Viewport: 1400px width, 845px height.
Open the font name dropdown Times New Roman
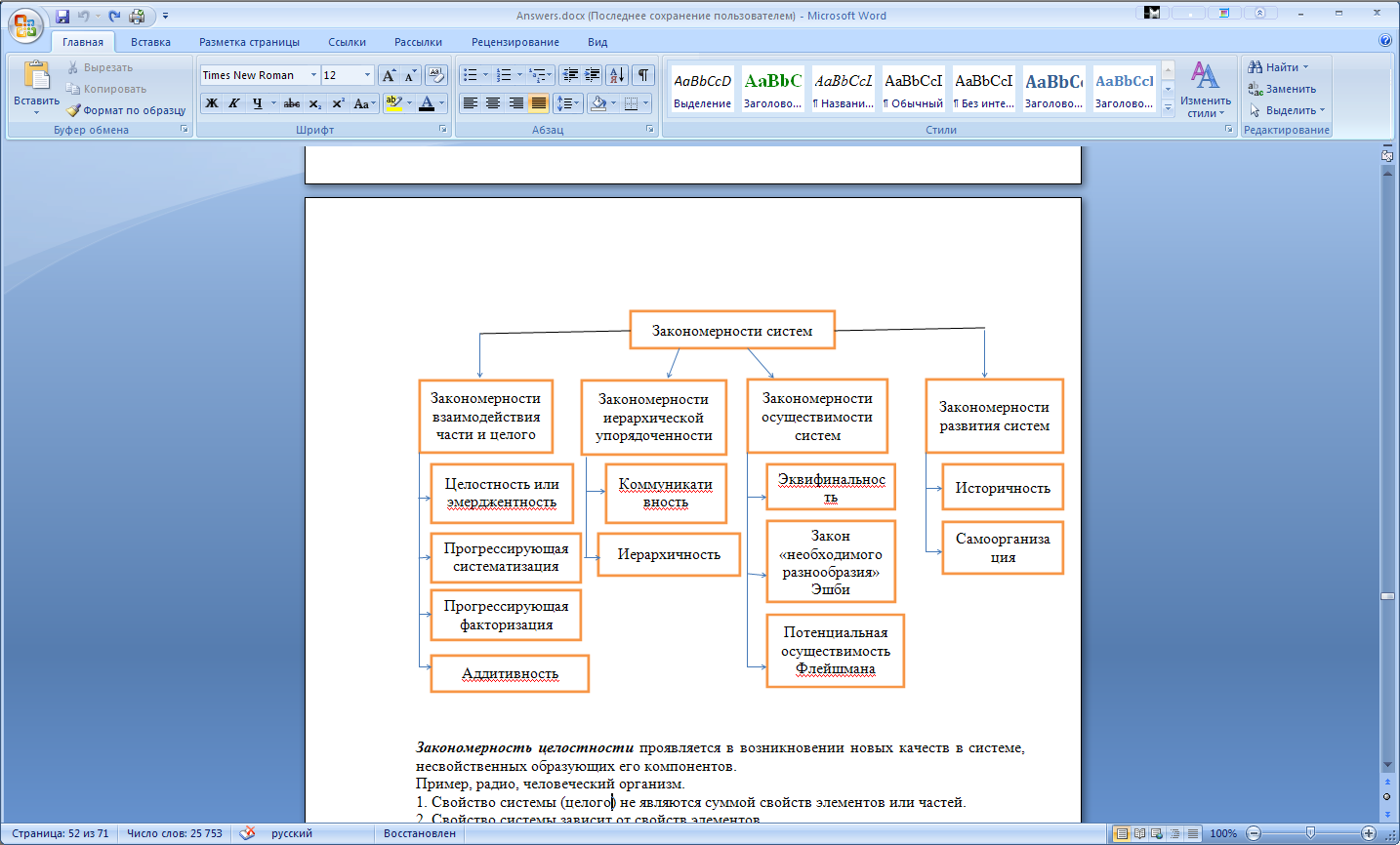pos(313,75)
